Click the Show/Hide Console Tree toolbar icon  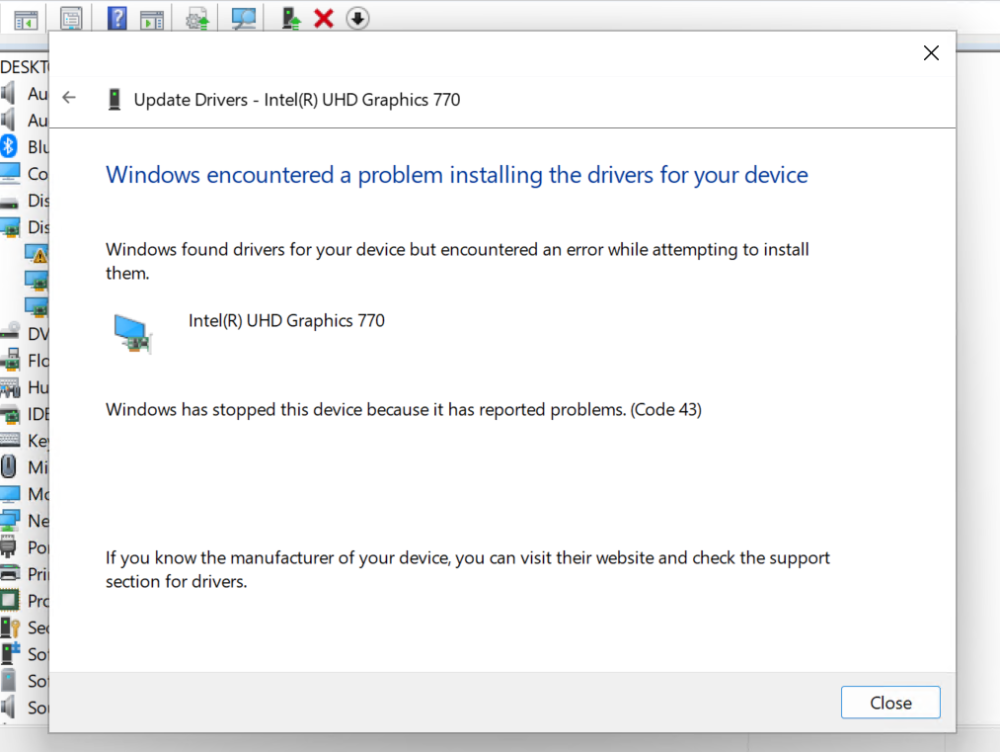click(26, 19)
